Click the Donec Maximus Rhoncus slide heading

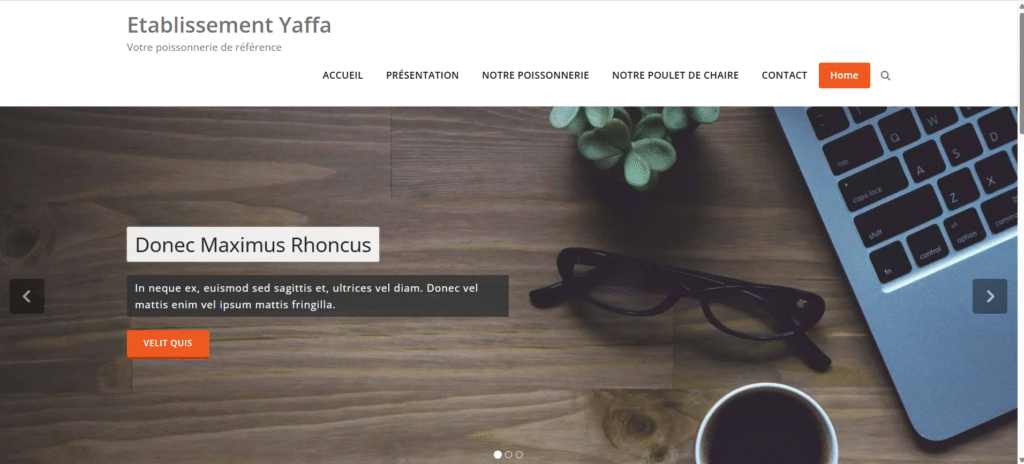[253, 244]
